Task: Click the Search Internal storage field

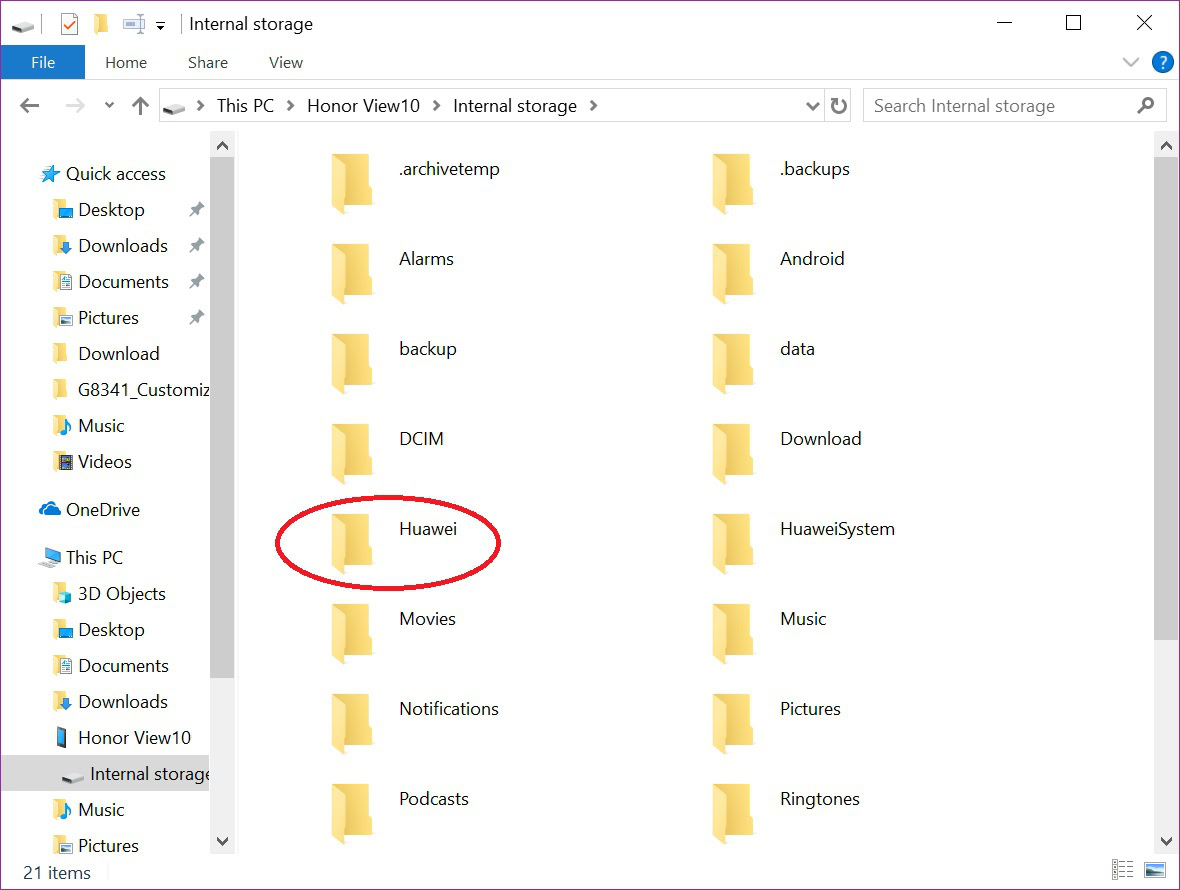Action: (1014, 106)
